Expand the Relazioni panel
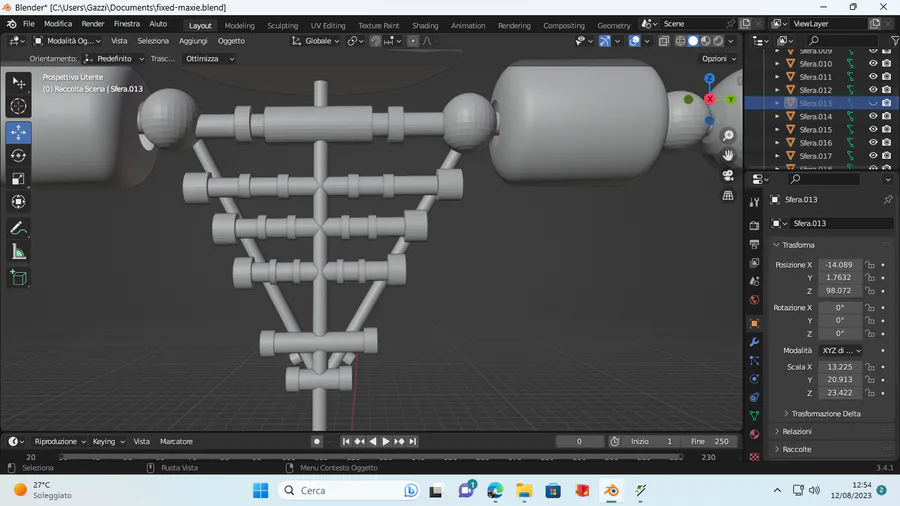Image resolution: width=900 pixels, height=506 pixels. (x=797, y=431)
